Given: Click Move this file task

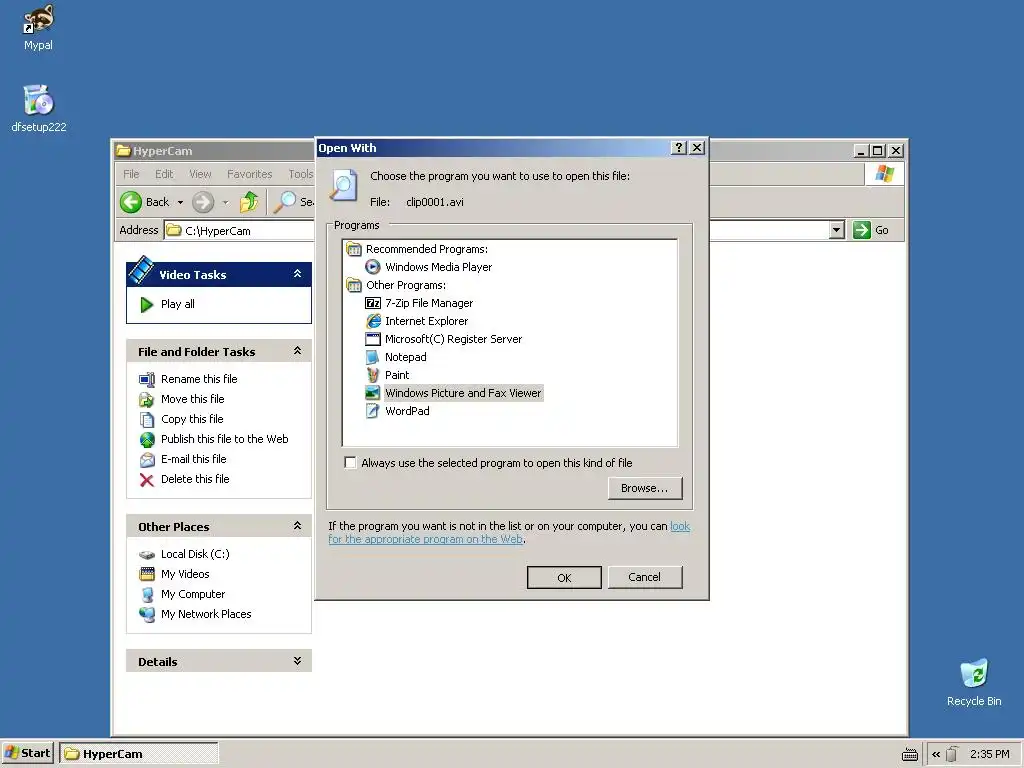Looking at the screenshot, I should pyautogui.click(x=193, y=399).
